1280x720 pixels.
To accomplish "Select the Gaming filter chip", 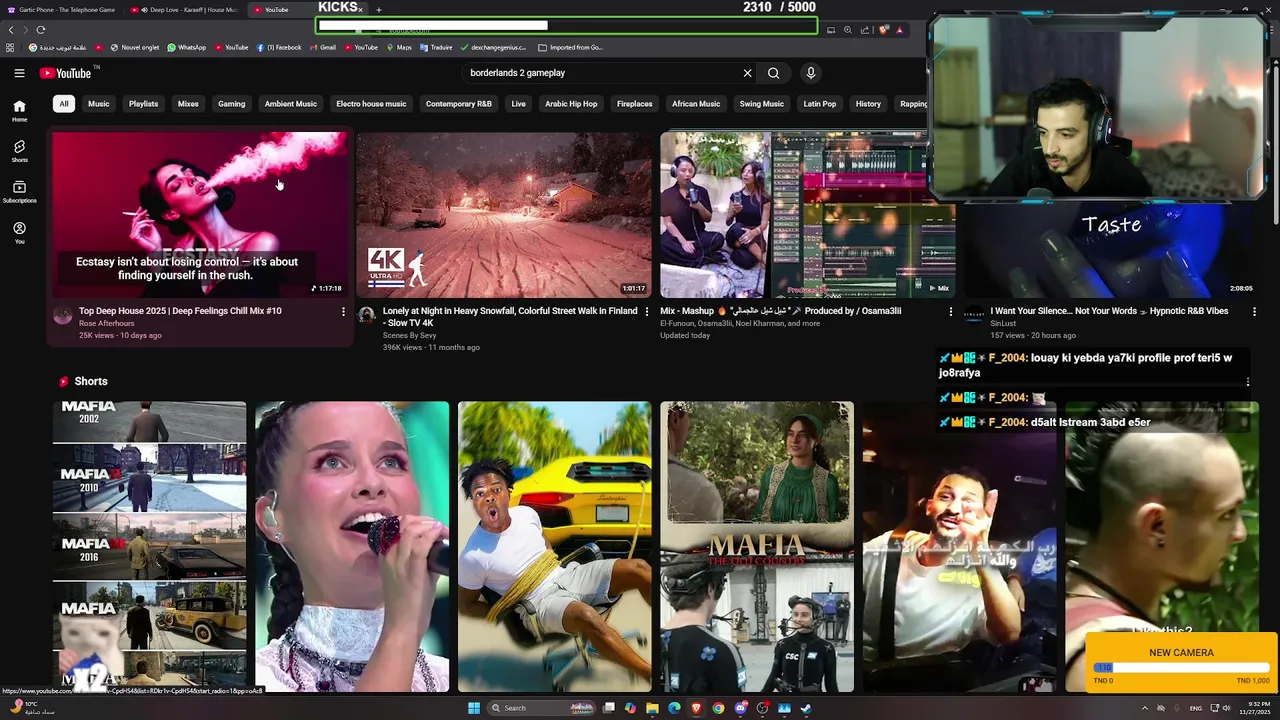I will click(x=232, y=104).
